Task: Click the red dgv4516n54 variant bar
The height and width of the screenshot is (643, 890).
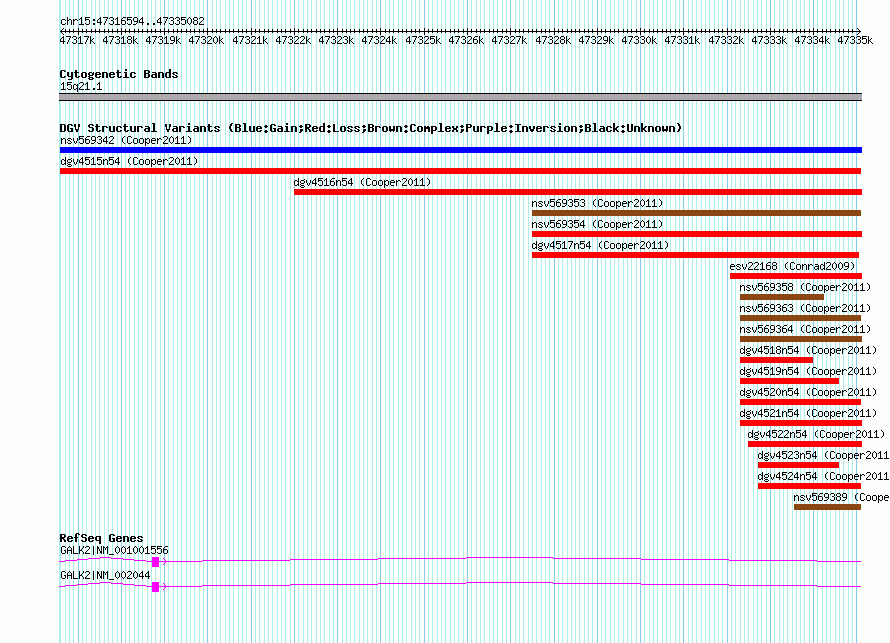Action: [578, 192]
